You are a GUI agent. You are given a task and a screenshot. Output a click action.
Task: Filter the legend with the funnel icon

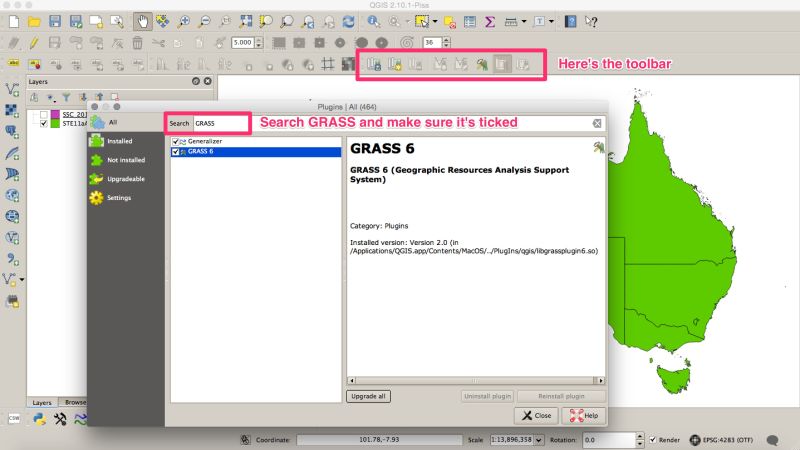(x=66, y=97)
